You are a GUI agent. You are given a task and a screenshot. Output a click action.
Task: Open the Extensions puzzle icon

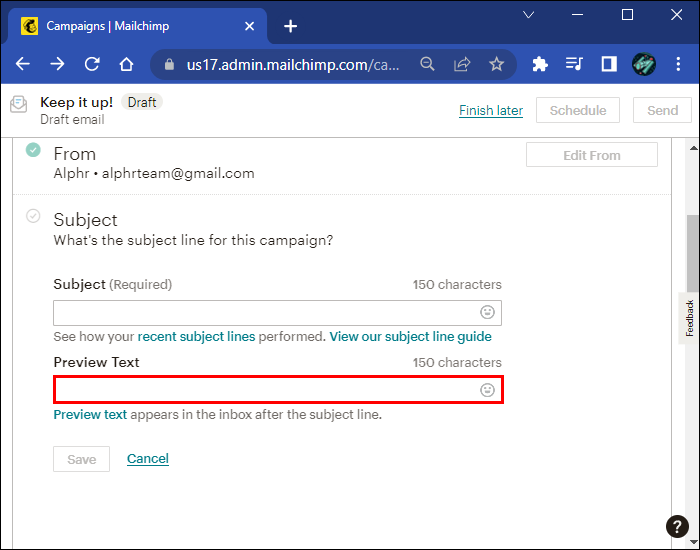(540, 64)
